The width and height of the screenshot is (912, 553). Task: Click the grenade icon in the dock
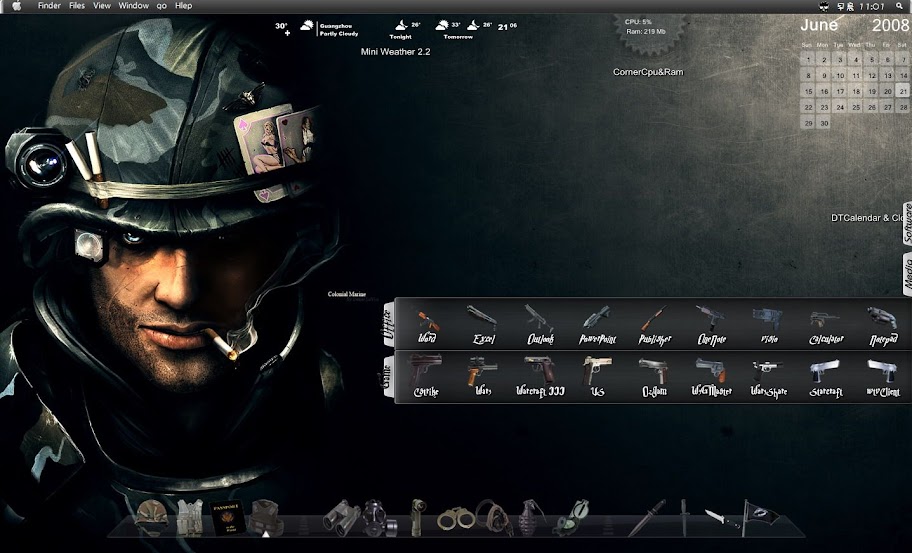click(x=532, y=516)
